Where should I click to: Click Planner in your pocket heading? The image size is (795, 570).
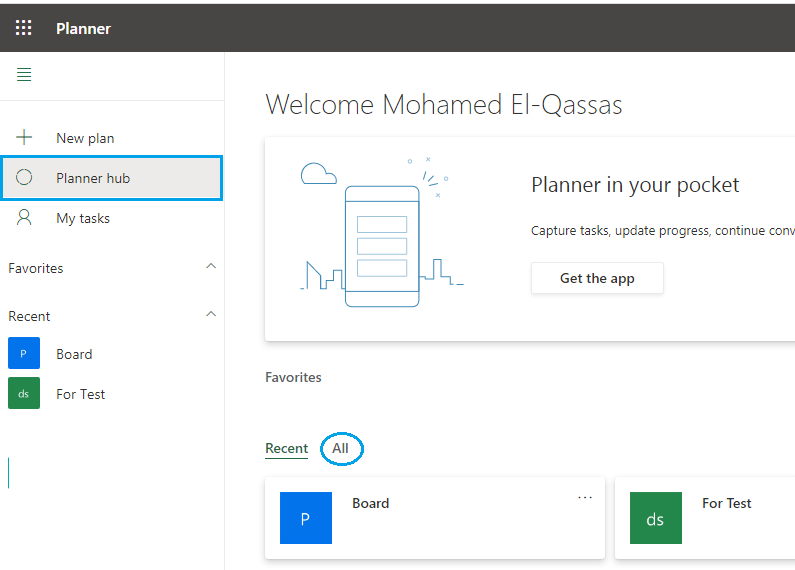[x=635, y=185]
